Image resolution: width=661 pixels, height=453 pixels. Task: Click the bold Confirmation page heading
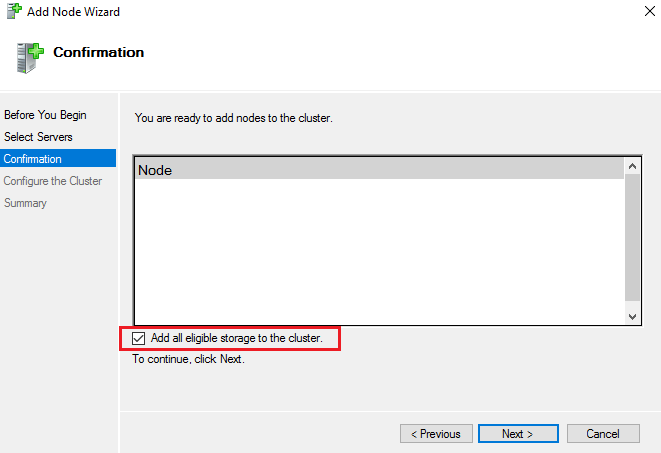pyautogui.click(x=98, y=52)
